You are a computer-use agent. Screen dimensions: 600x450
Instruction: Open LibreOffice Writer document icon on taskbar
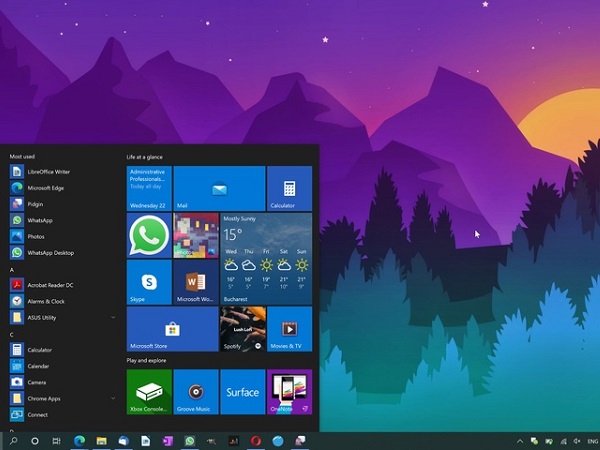145,441
